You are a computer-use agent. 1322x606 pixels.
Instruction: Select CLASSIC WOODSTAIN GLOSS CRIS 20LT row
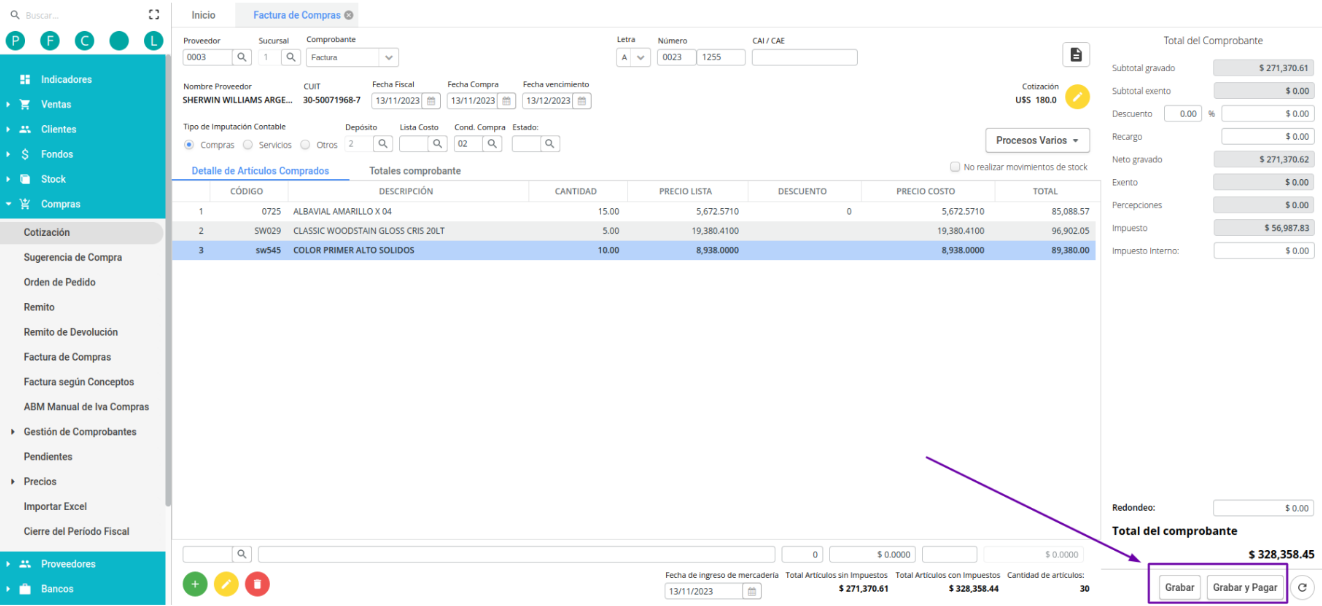[634, 231]
